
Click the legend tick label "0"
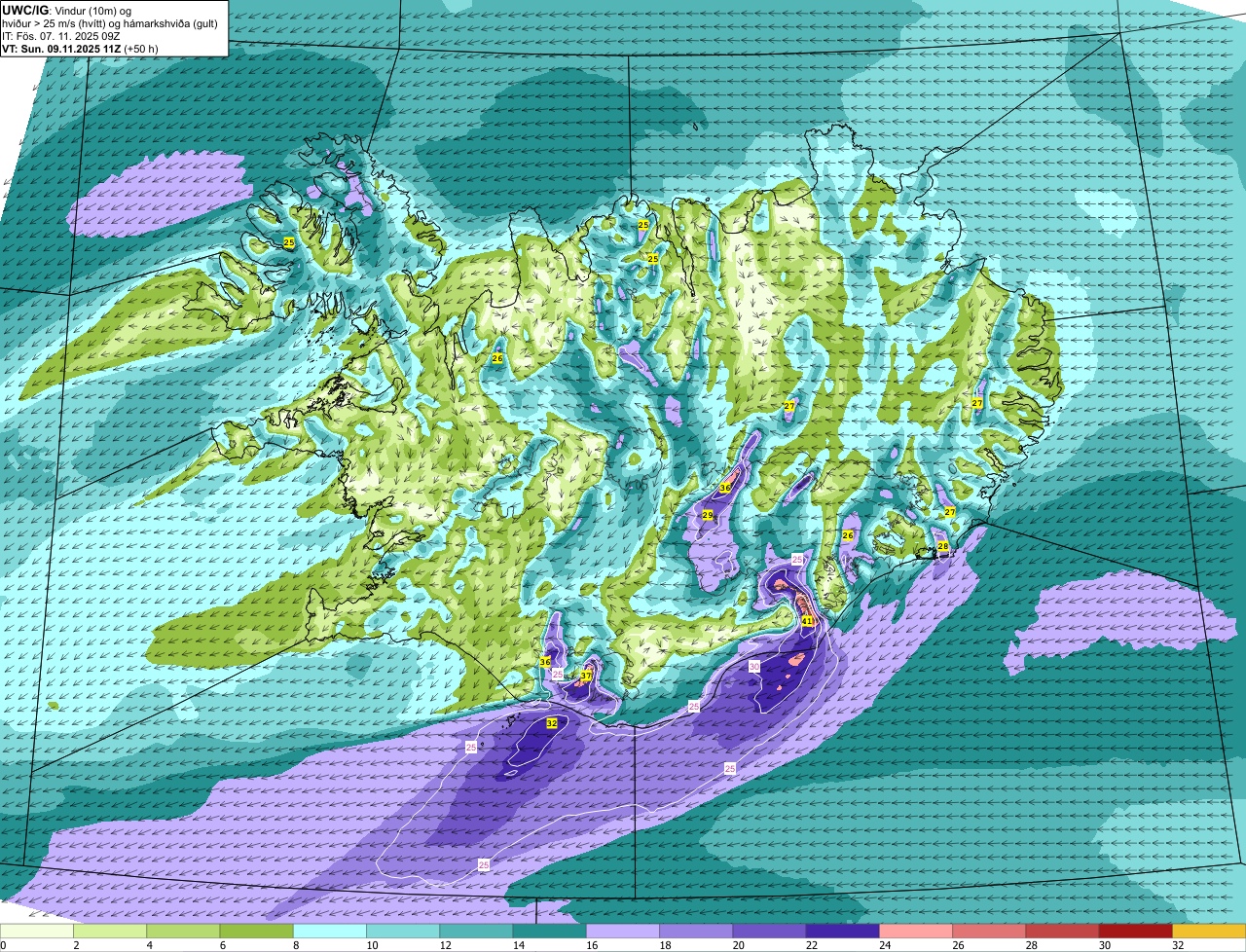[3, 945]
